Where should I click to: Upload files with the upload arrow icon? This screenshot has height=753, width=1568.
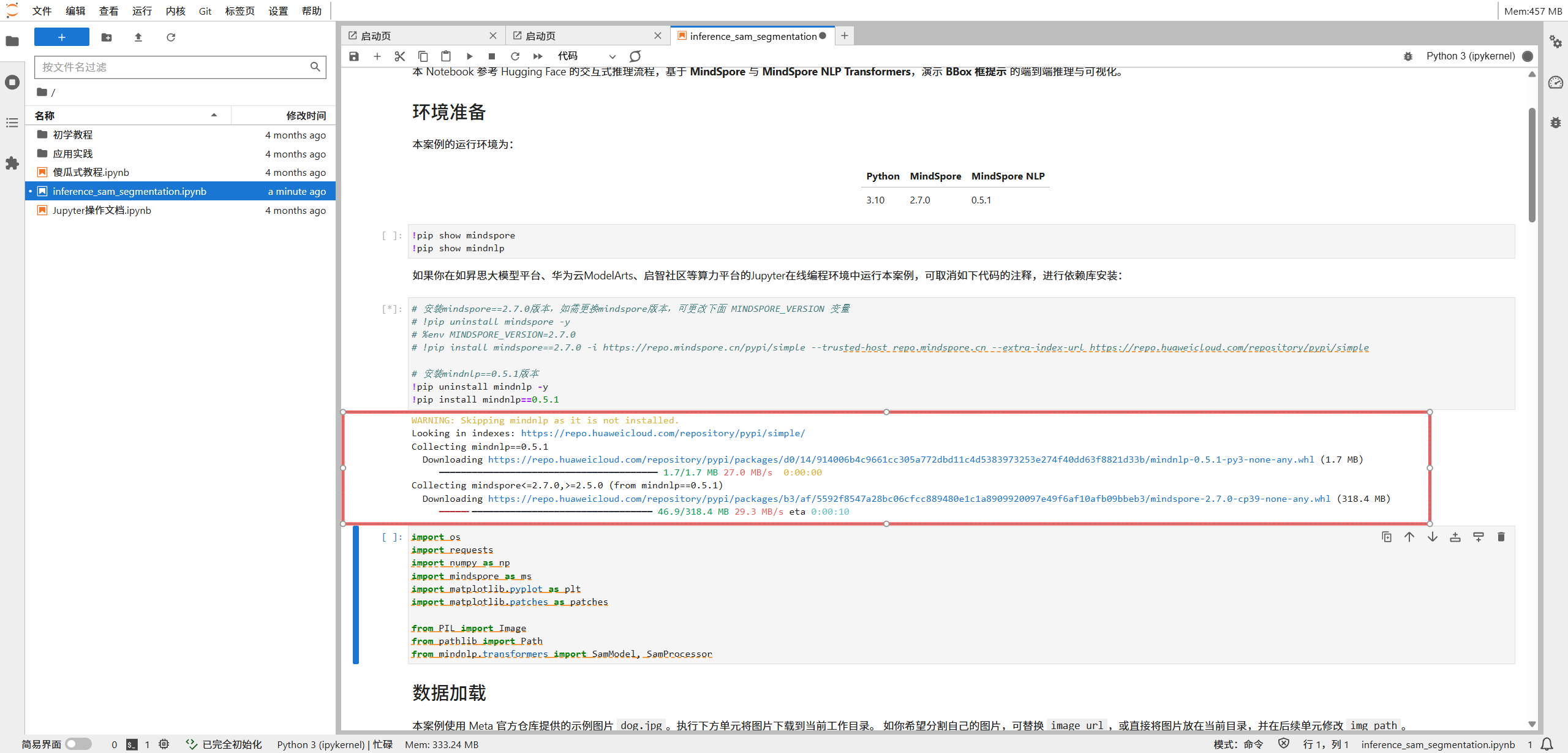pyautogui.click(x=138, y=37)
